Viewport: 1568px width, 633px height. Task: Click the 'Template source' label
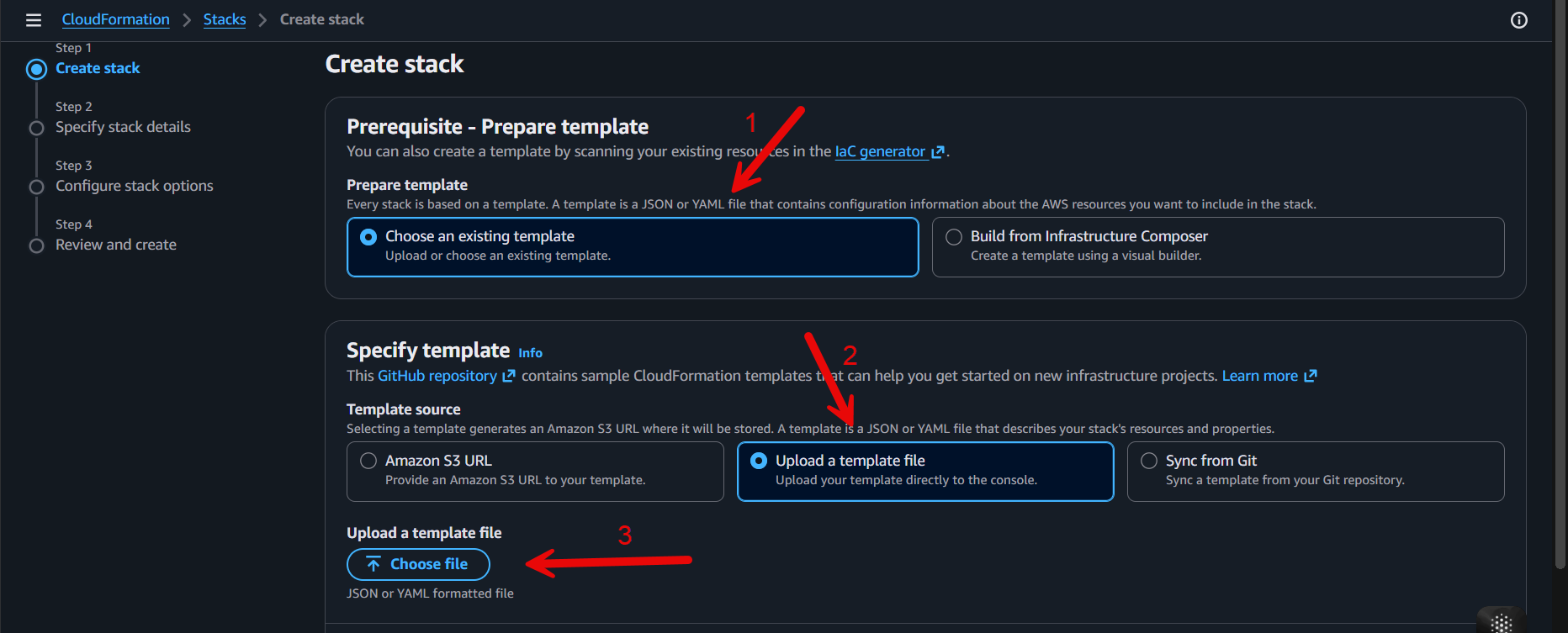coord(404,409)
